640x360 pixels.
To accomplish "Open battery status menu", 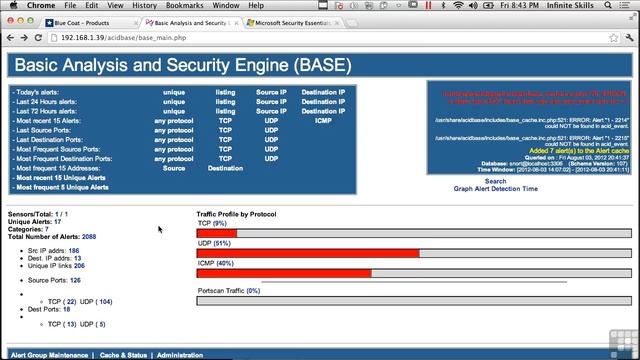I will [488, 5].
